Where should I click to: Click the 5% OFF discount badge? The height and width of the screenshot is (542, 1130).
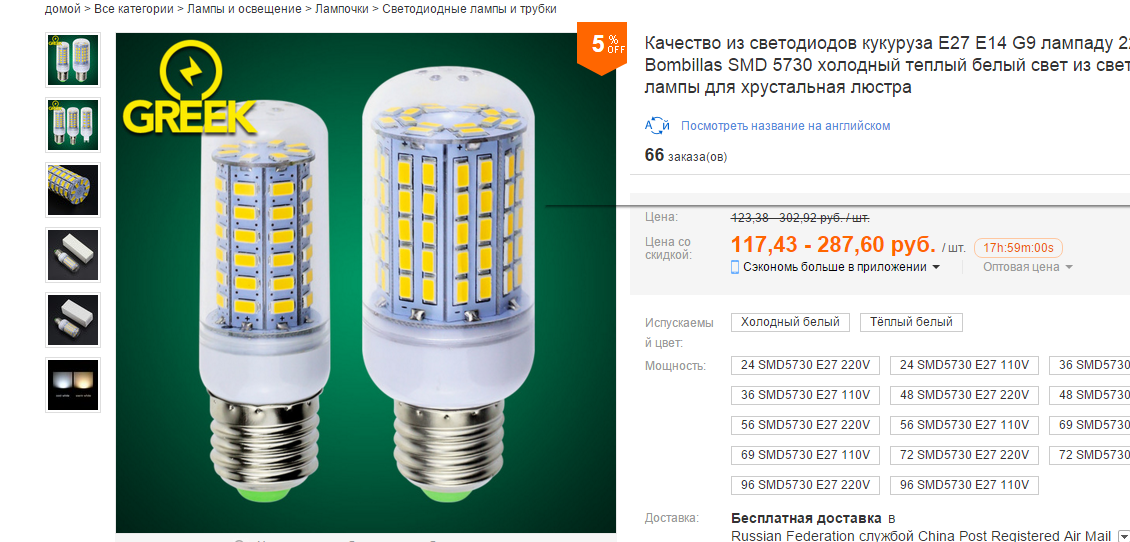pyautogui.click(x=602, y=47)
